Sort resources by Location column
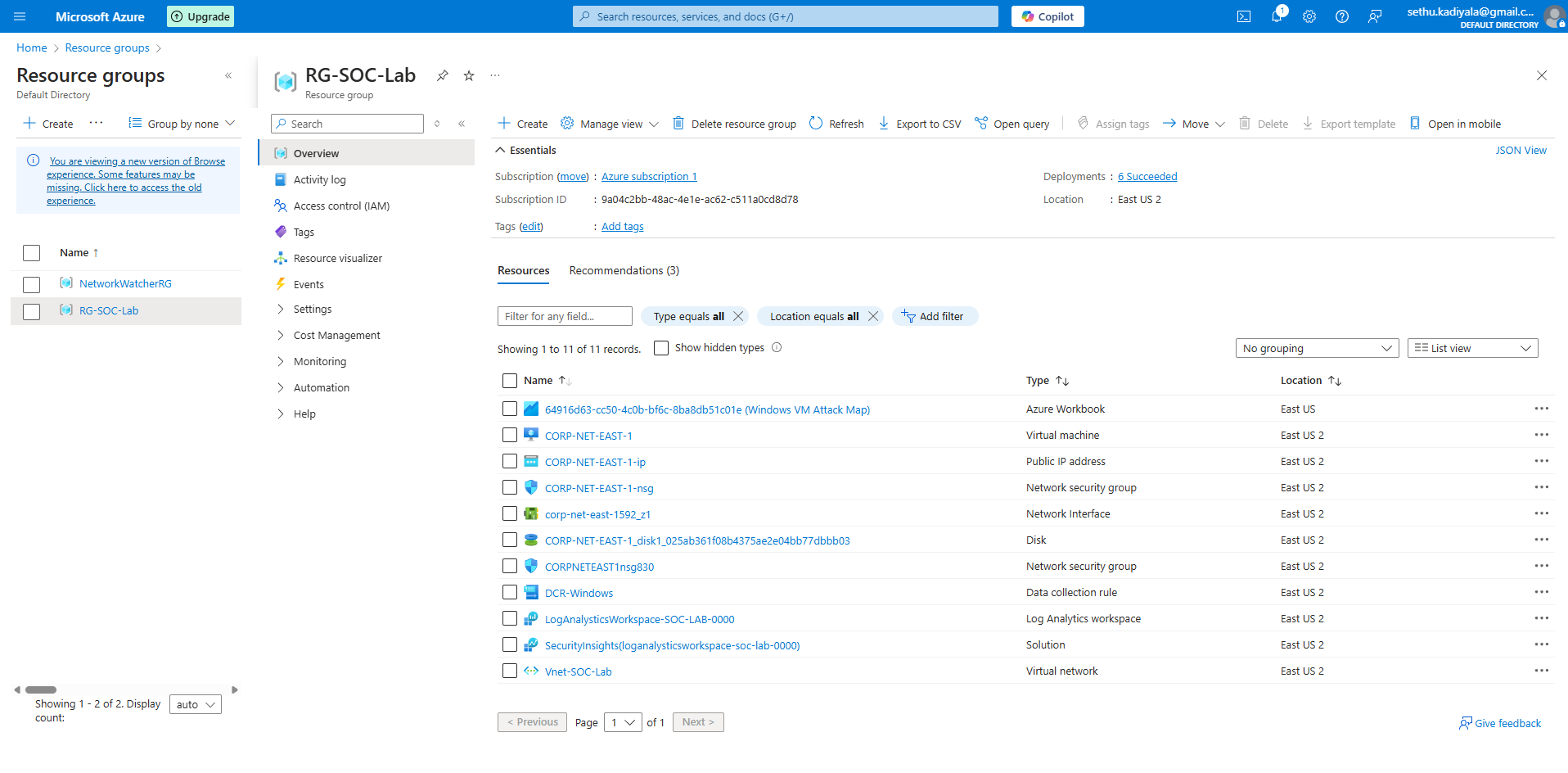The height and width of the screenshot is (773, 1568). [1310, 380]
